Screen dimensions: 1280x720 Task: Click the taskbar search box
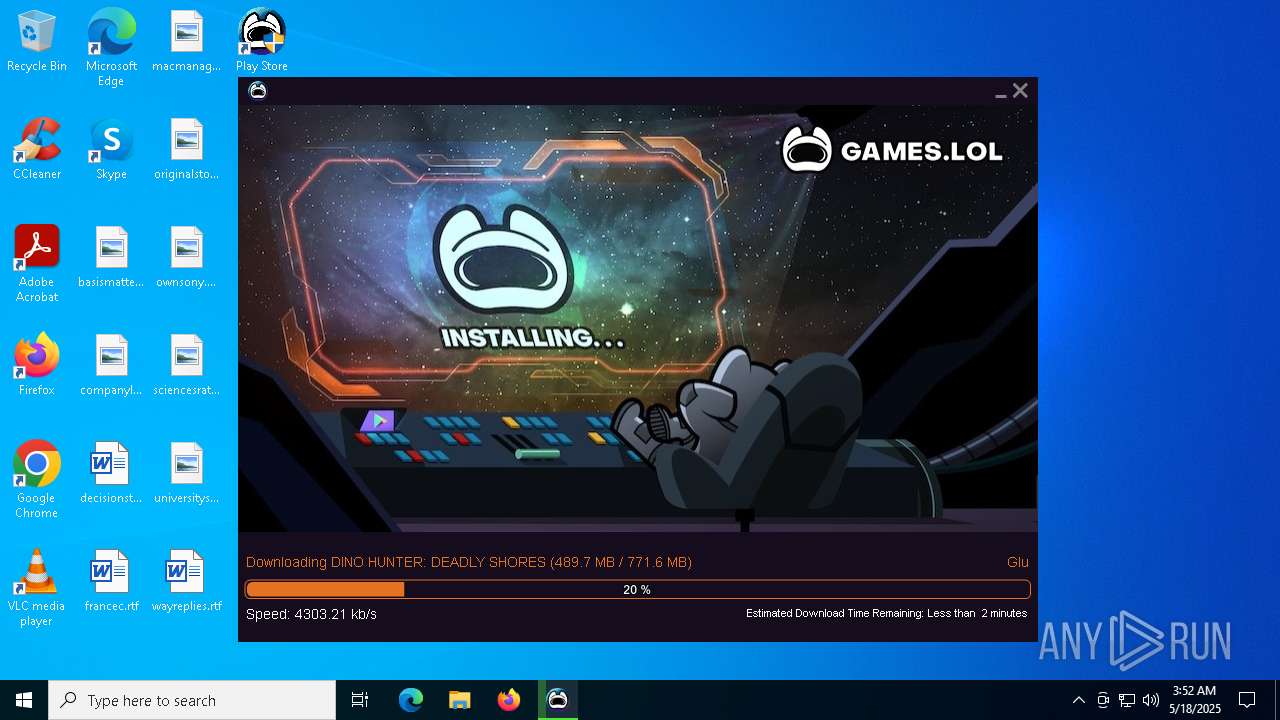[x=192, y=700]
